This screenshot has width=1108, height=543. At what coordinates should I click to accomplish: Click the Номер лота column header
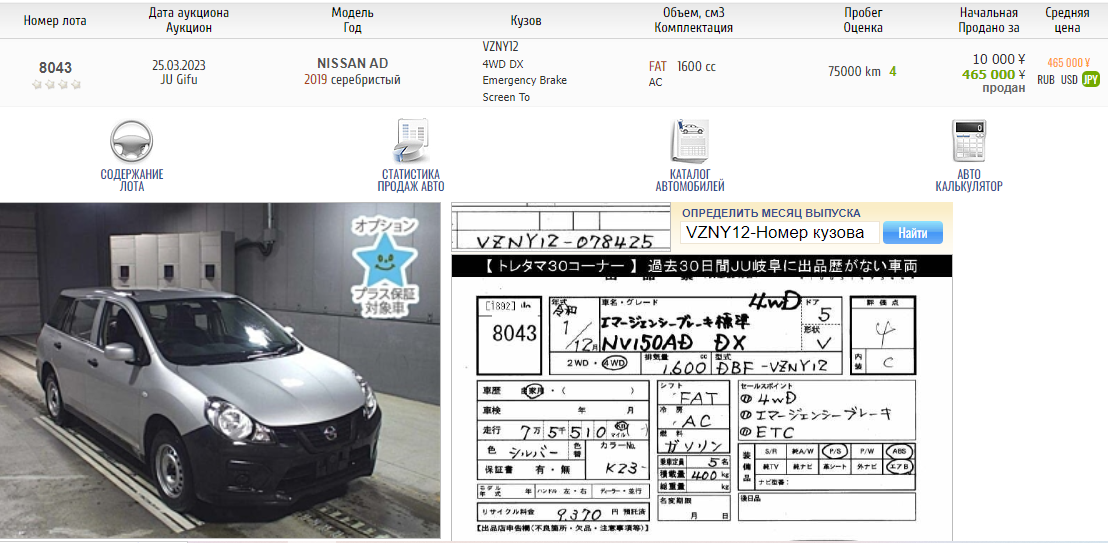coord(55,21)
